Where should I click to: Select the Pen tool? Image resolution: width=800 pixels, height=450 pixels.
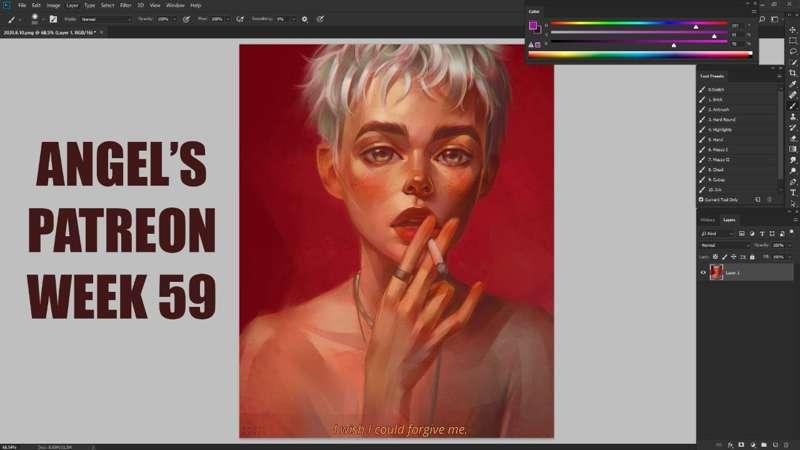792,182
